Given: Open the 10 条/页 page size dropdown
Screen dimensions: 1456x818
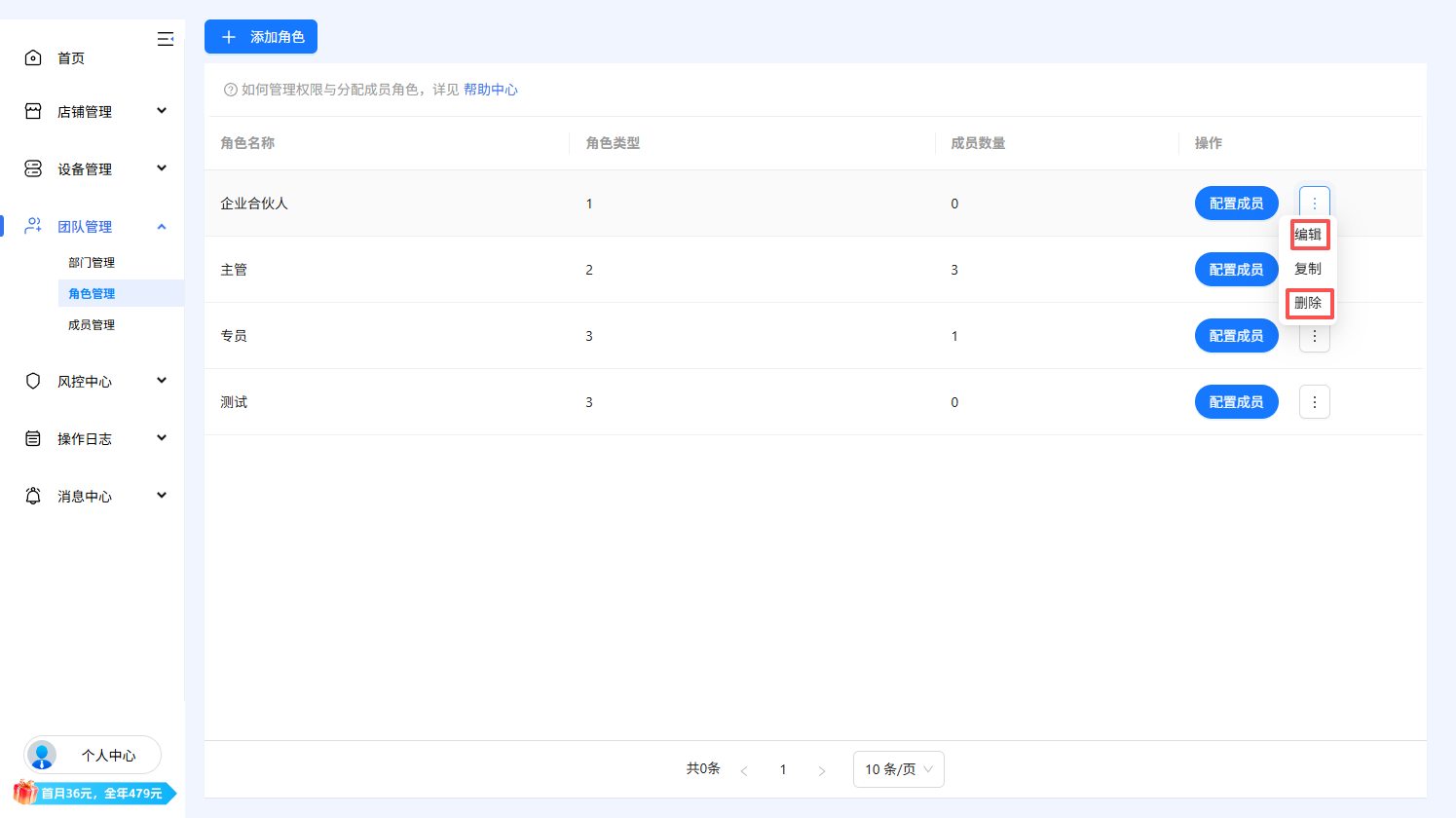Looking at the screenshot, I should [x=897, y=769].
